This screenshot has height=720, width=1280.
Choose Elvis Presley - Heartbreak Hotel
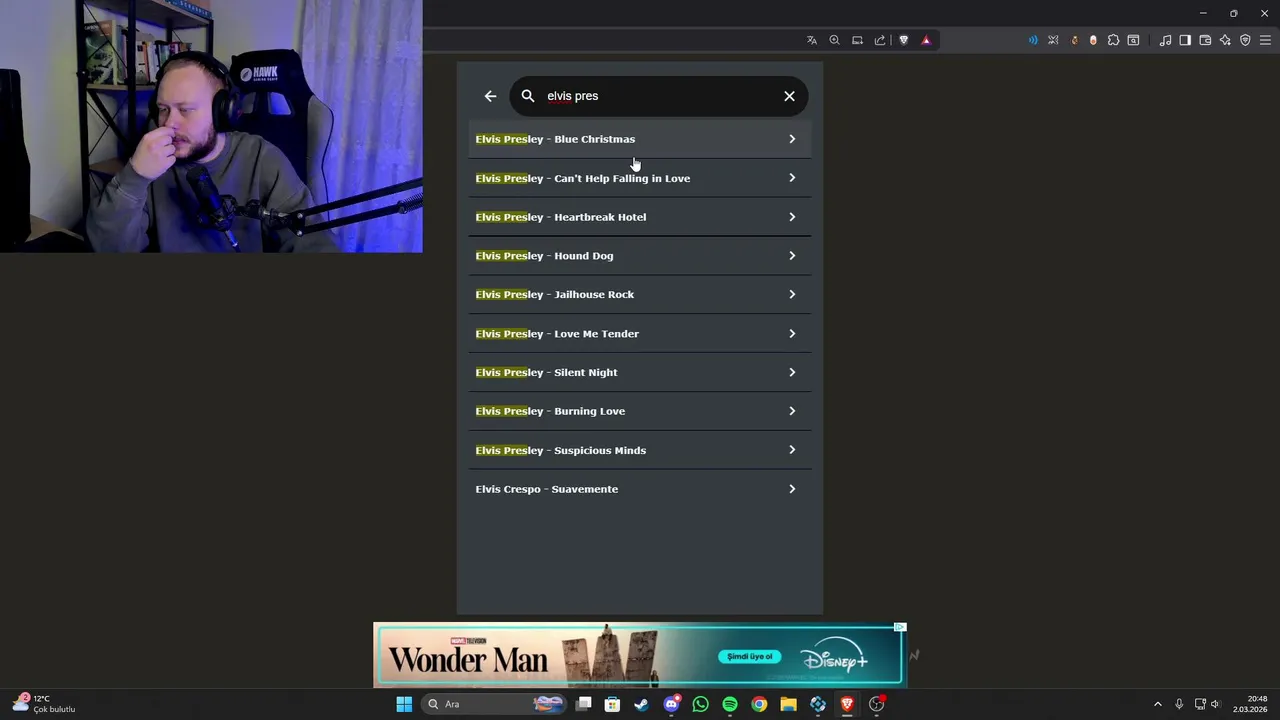pos(640,217)
